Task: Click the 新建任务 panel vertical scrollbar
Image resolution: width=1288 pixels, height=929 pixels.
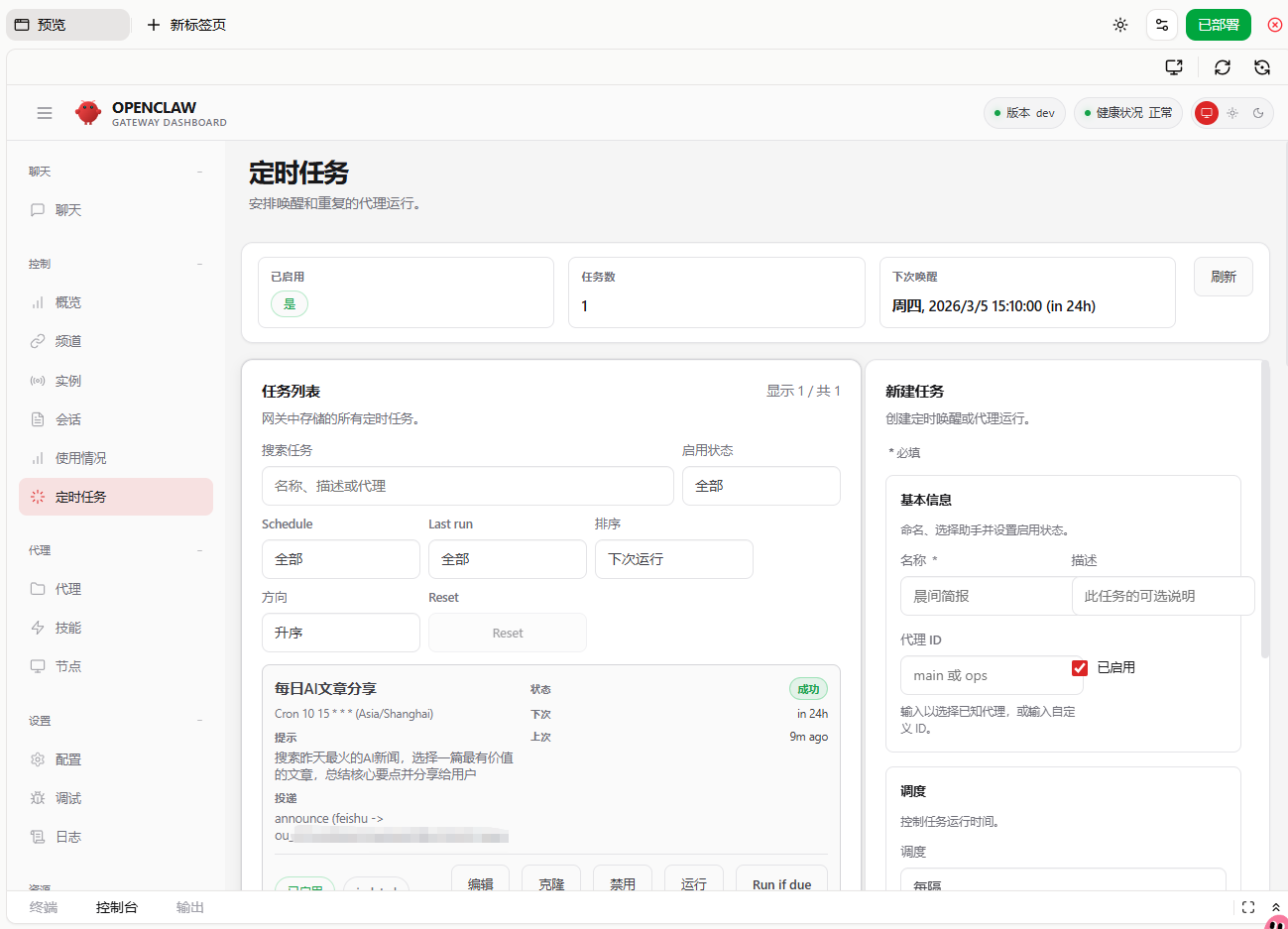Action: coord(1264,511)
